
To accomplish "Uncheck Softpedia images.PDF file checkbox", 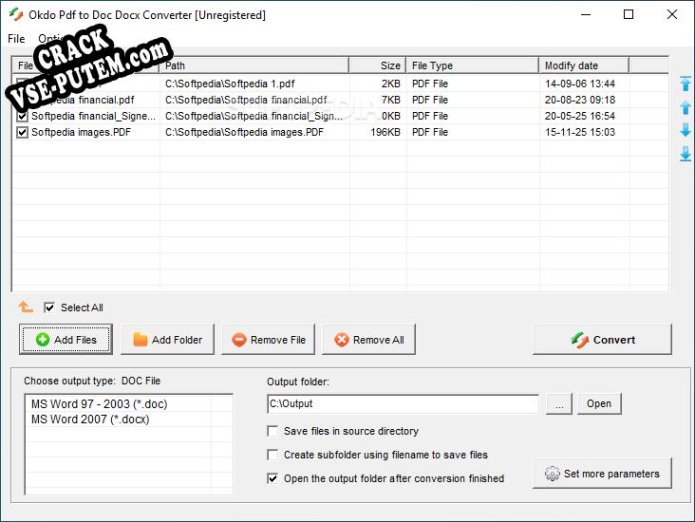I will point(22,132).
